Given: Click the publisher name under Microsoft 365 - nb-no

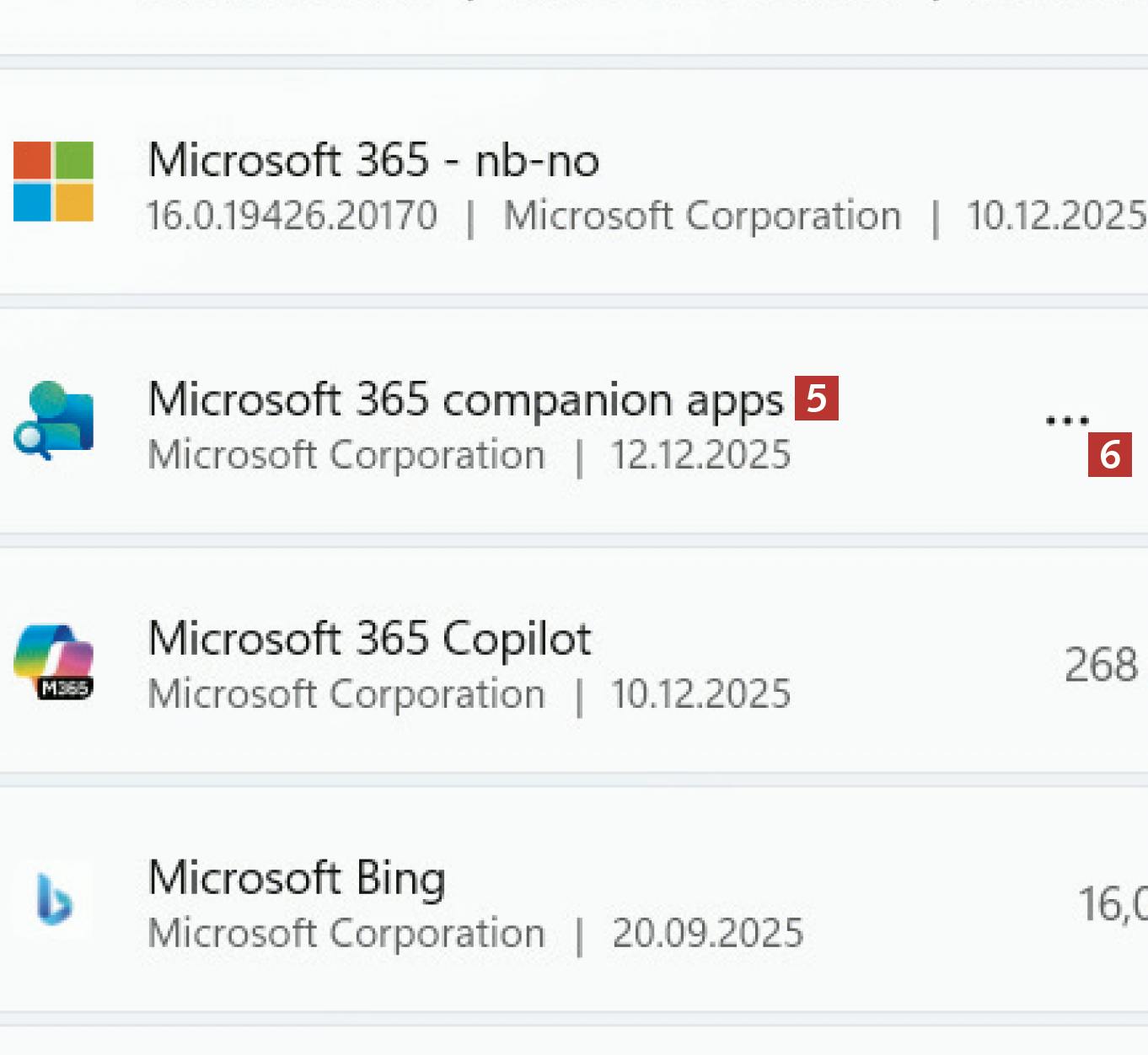Looking at the screenshot, I should click(702, 216).
